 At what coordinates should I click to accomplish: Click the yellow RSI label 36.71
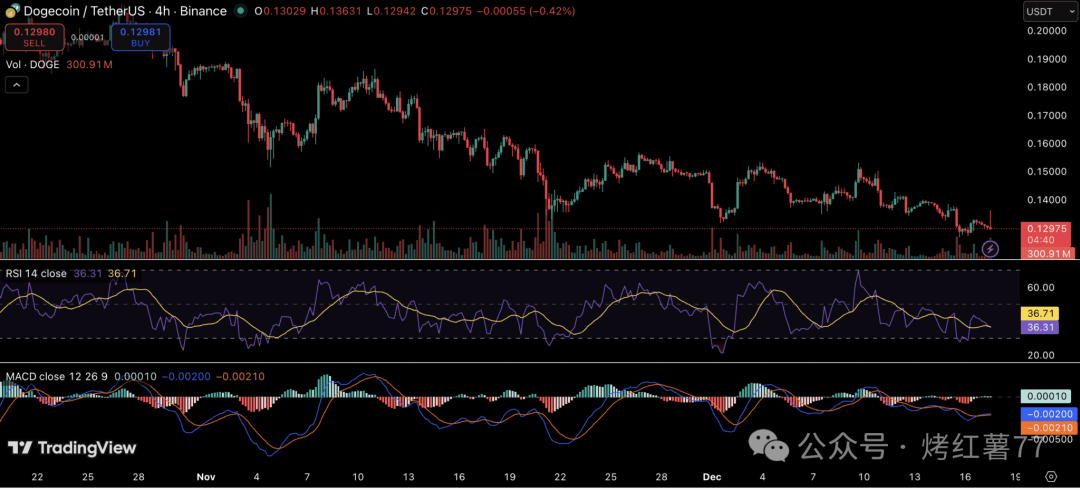click(1041, 313)
